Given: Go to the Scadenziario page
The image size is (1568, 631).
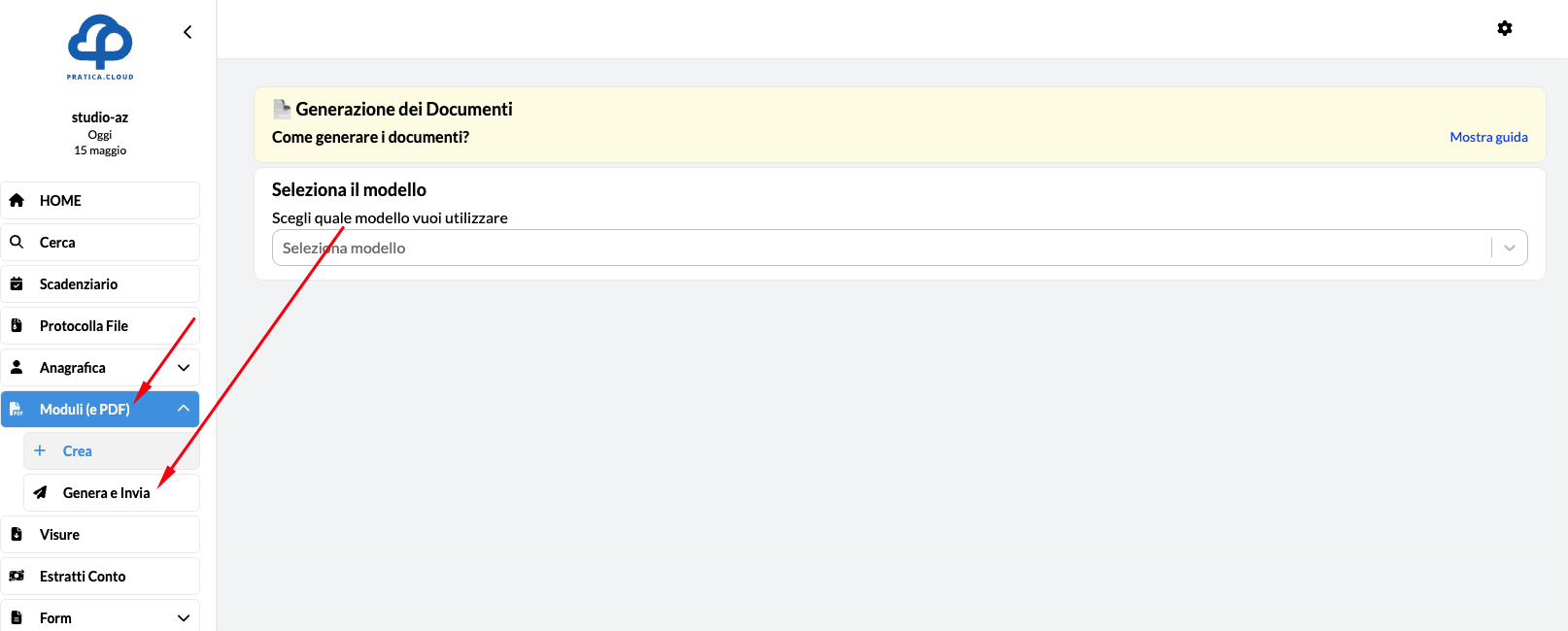Looking at the screenshot, I should coord(79,283).
